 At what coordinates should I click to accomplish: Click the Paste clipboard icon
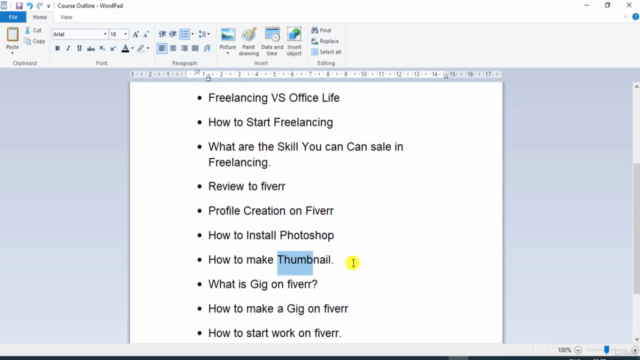coord(12,34)
